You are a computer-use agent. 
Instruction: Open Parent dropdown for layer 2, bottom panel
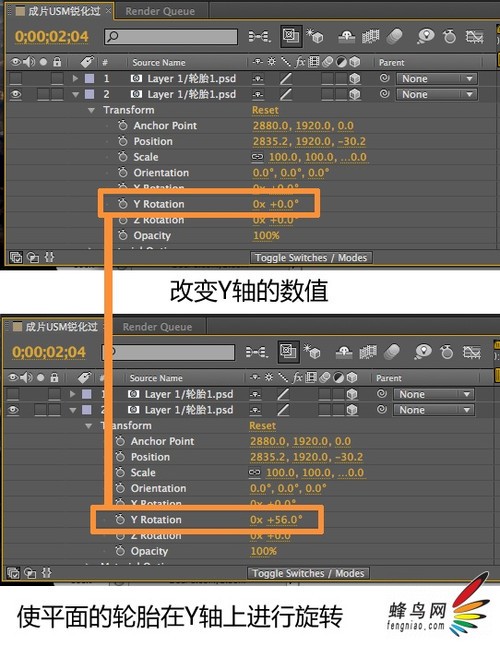(x=434, y=410)
